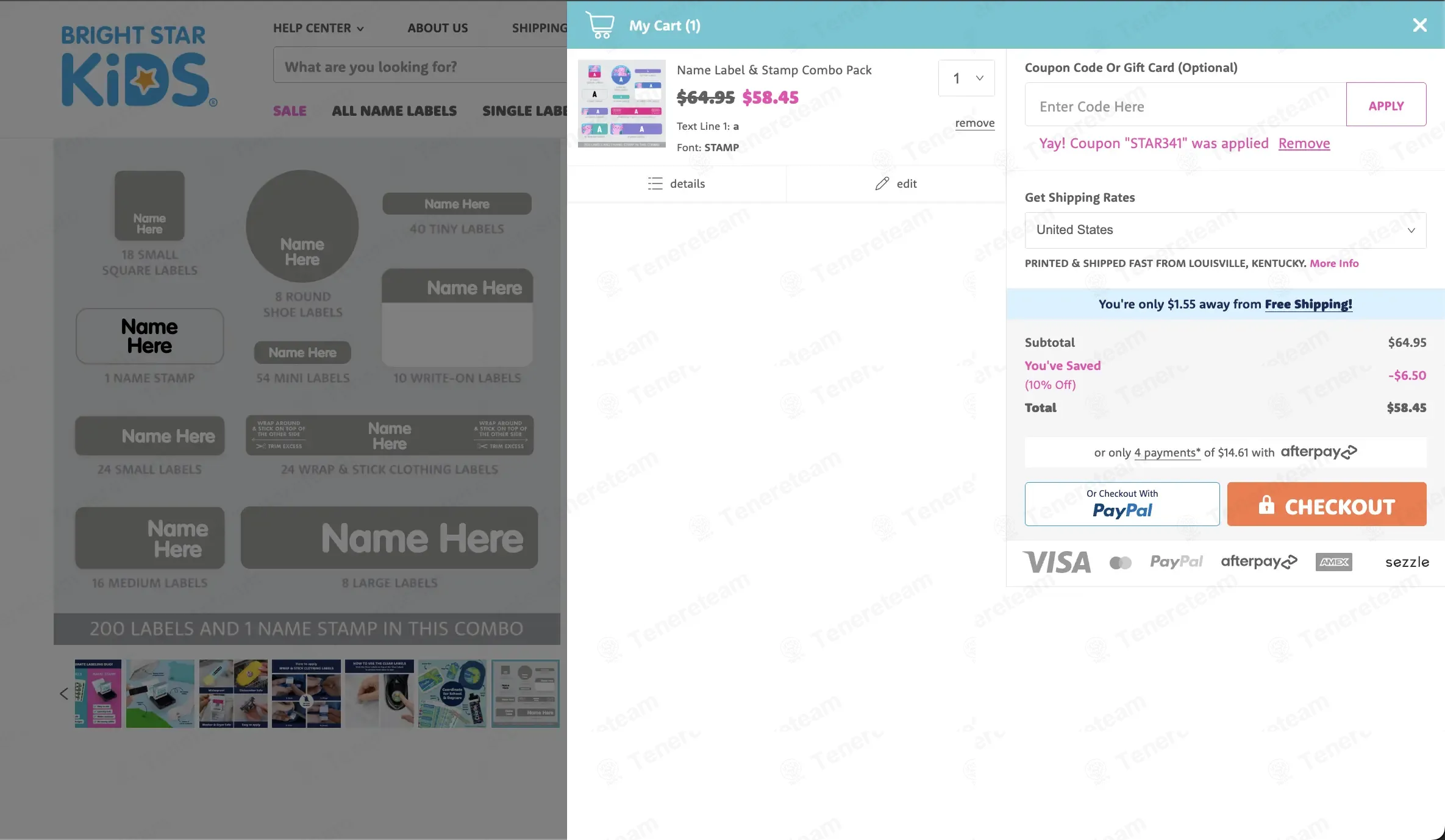Select the pink name stamp thumbnail

(x=98, y=694)
